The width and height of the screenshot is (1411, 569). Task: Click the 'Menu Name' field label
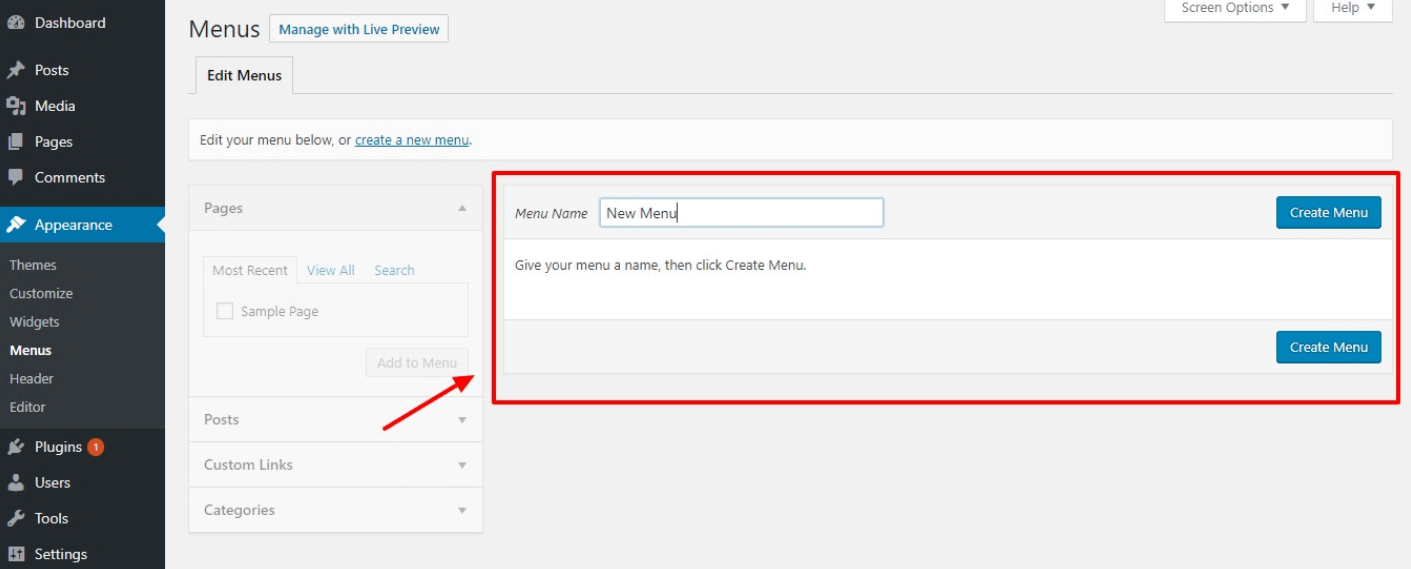coord(551,213)
